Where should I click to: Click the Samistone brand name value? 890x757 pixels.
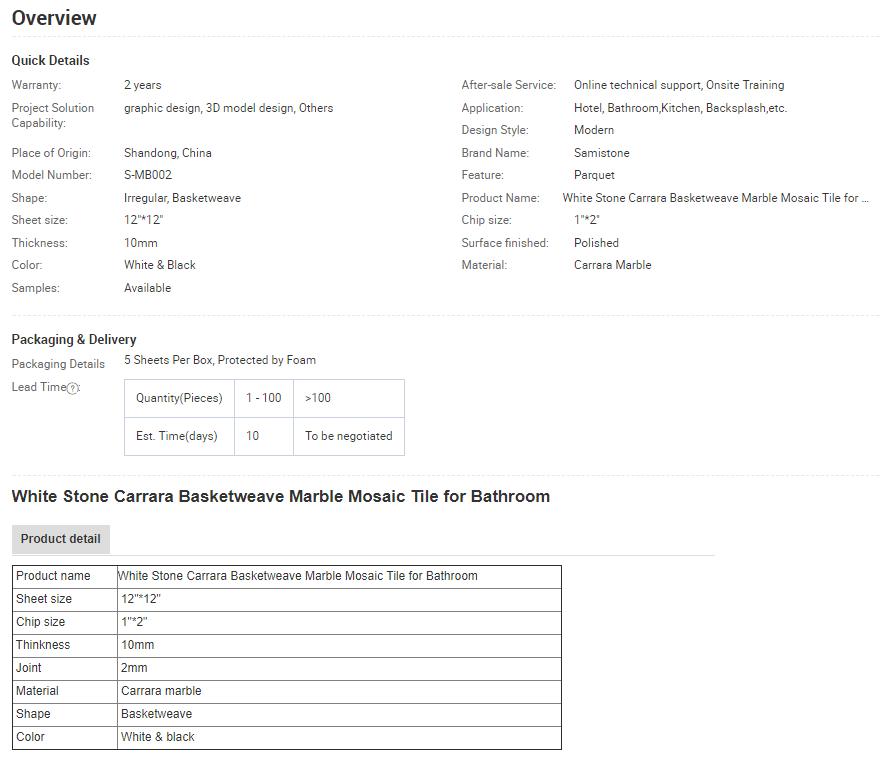pos(601,153)
